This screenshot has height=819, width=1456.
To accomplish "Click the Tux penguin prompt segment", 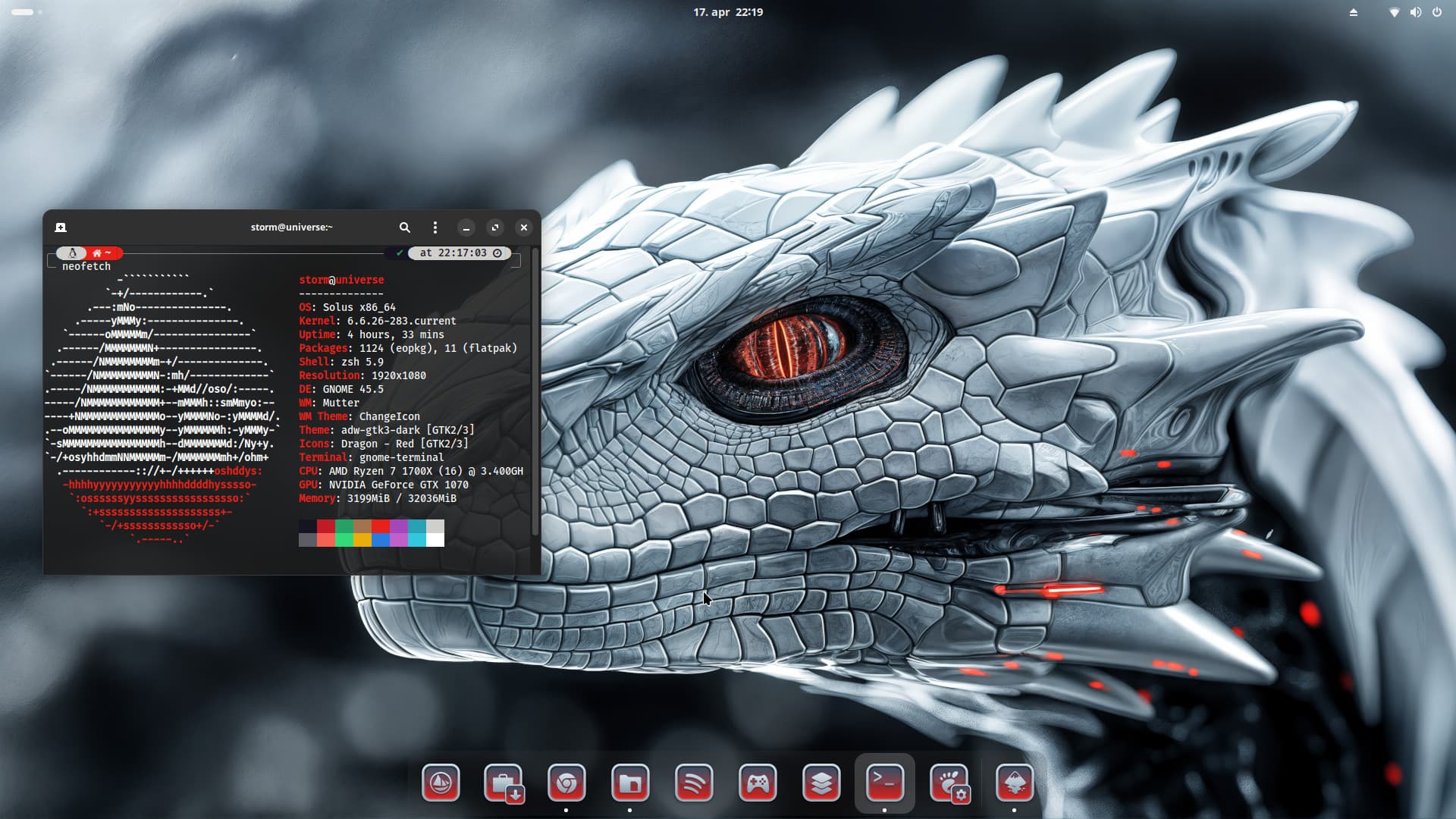I will [x=73, y=253].
